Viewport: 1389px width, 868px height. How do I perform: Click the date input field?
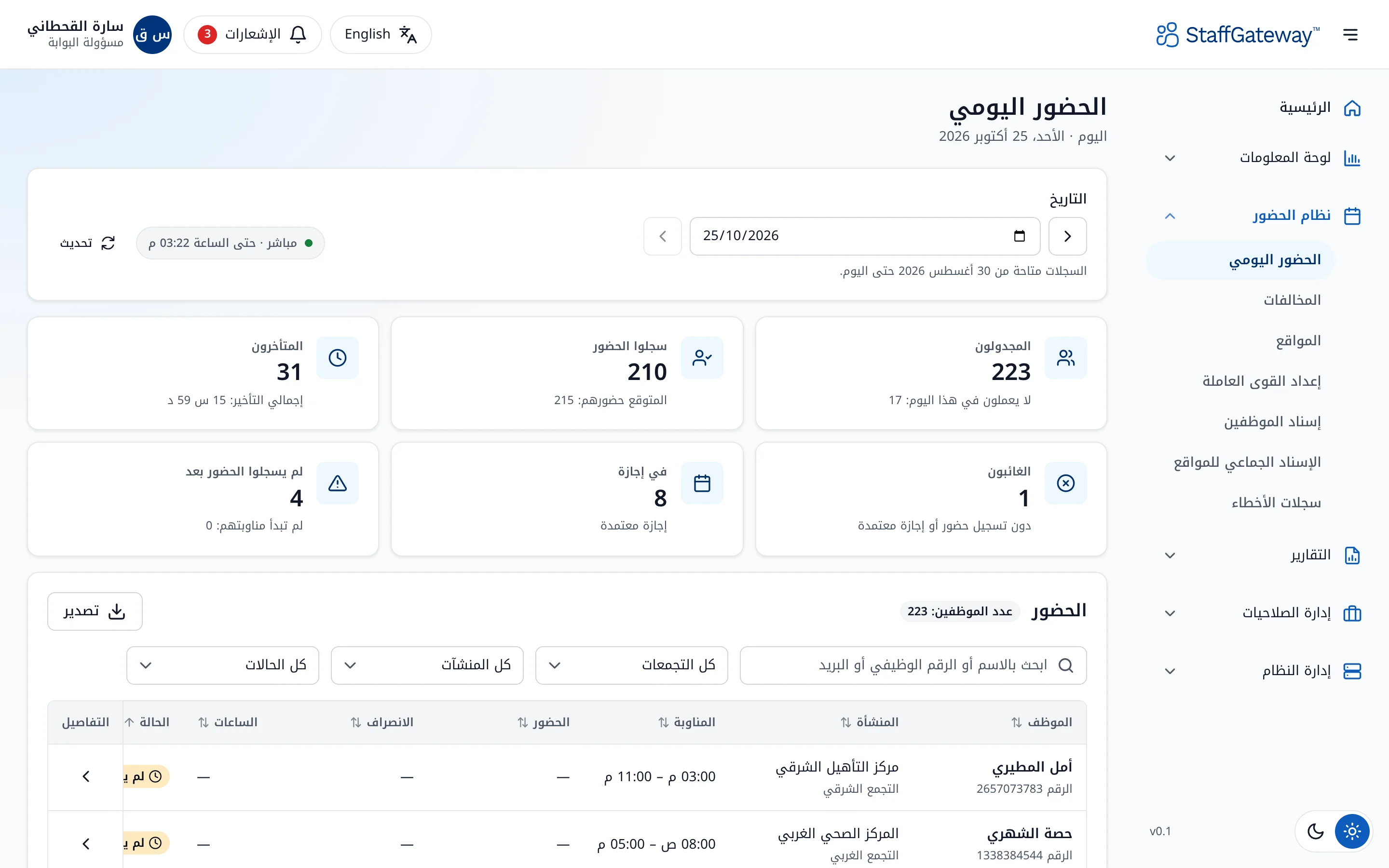864,236
